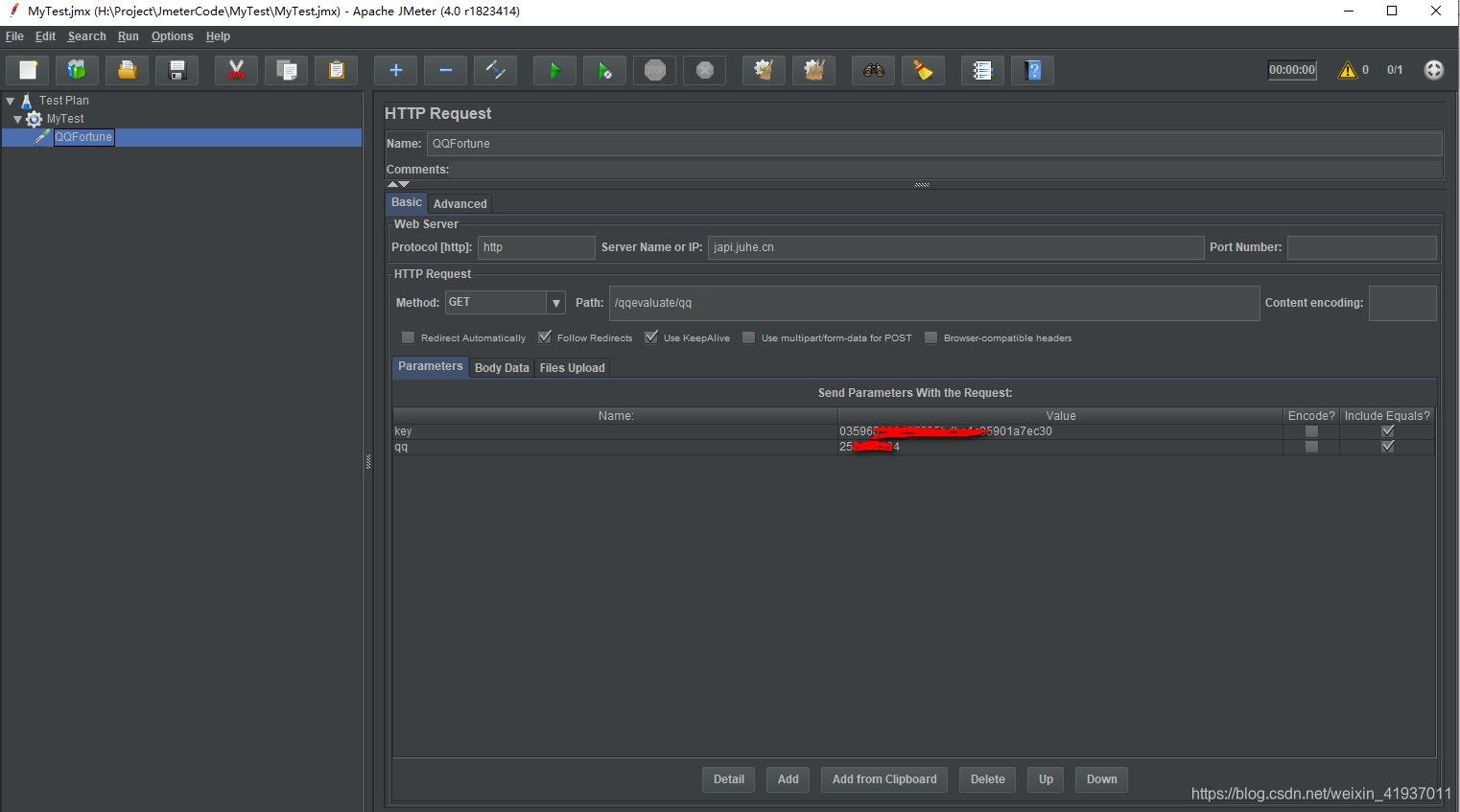Open the Function Helper dialog icon
This screenshot has width=1460, height=812.
(982, 70)
